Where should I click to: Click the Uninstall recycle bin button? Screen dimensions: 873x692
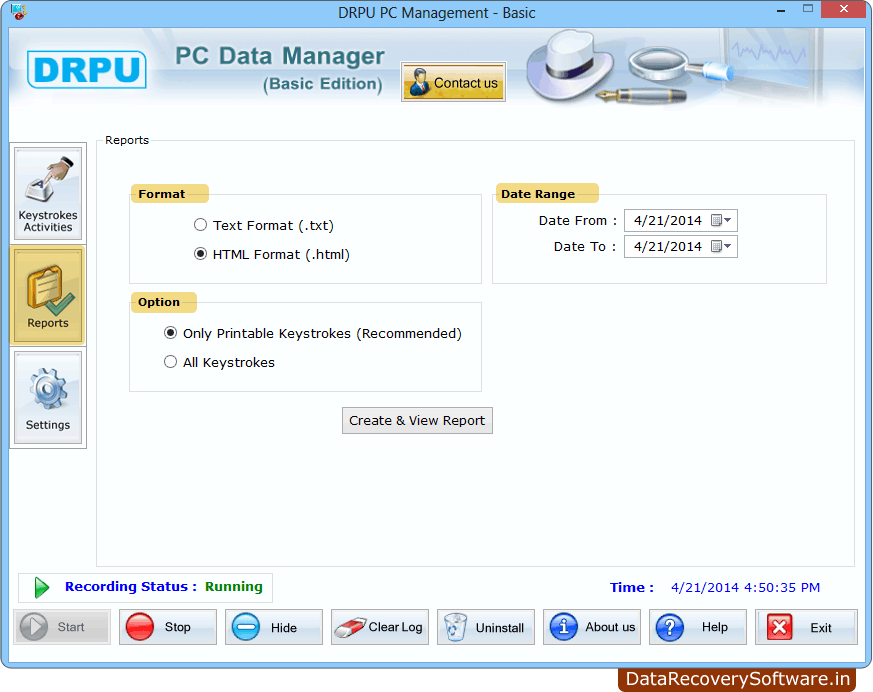point(485,627)
